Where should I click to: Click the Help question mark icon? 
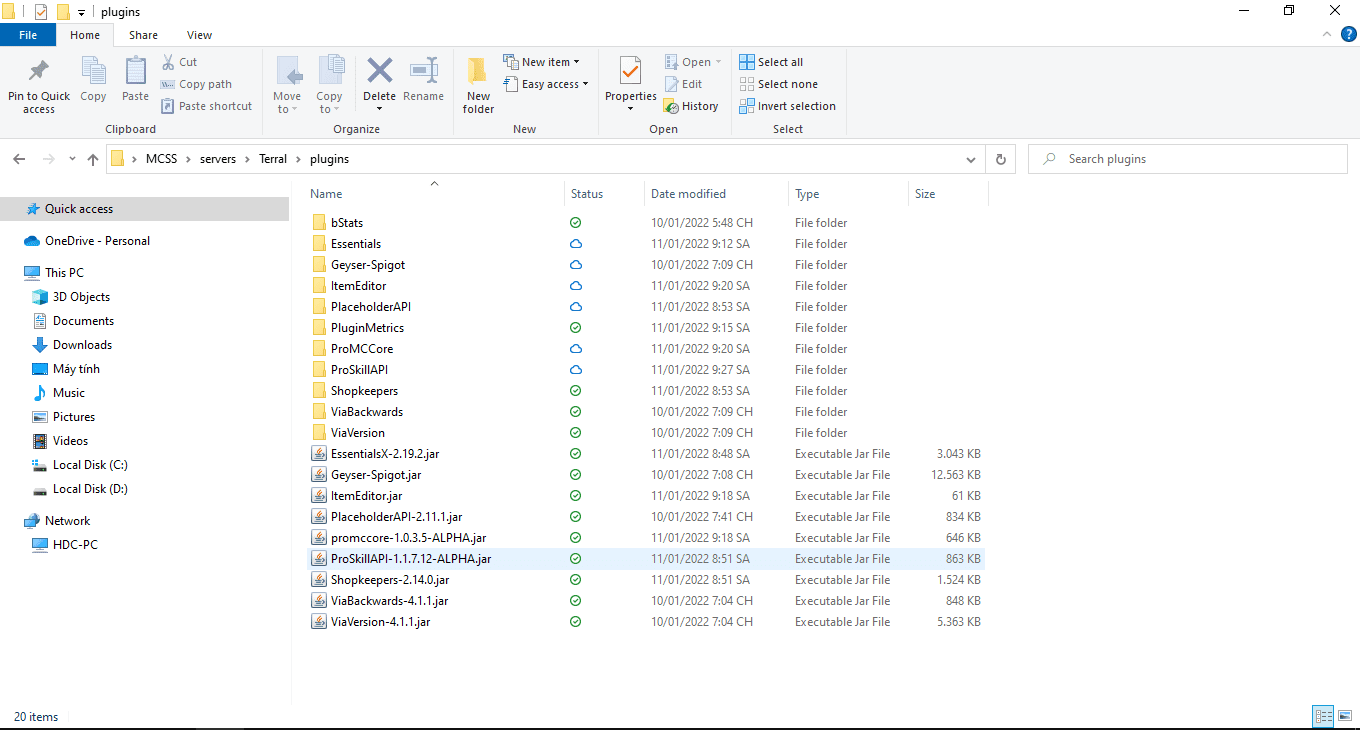[x=1349, y=35]
